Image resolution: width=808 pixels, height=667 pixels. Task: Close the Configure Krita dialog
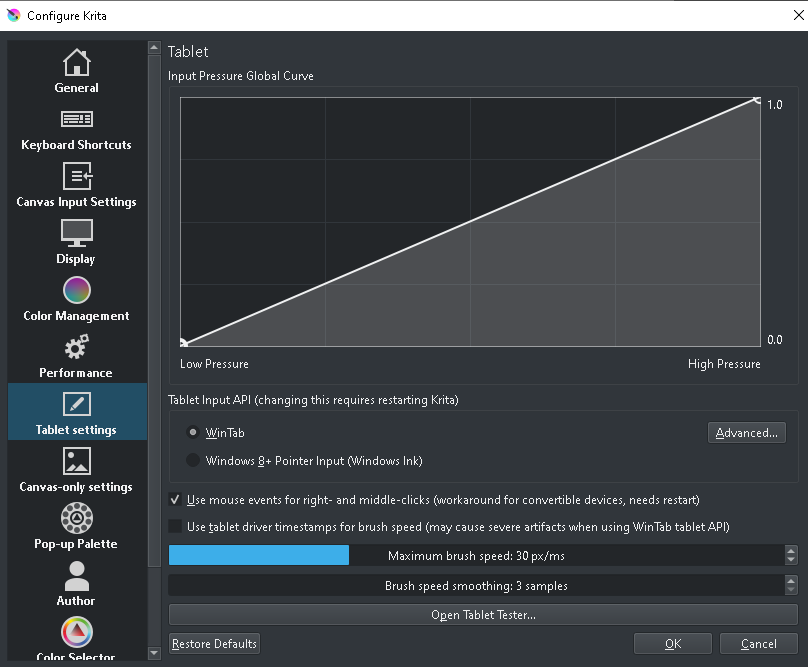click(x=798, y=15)
